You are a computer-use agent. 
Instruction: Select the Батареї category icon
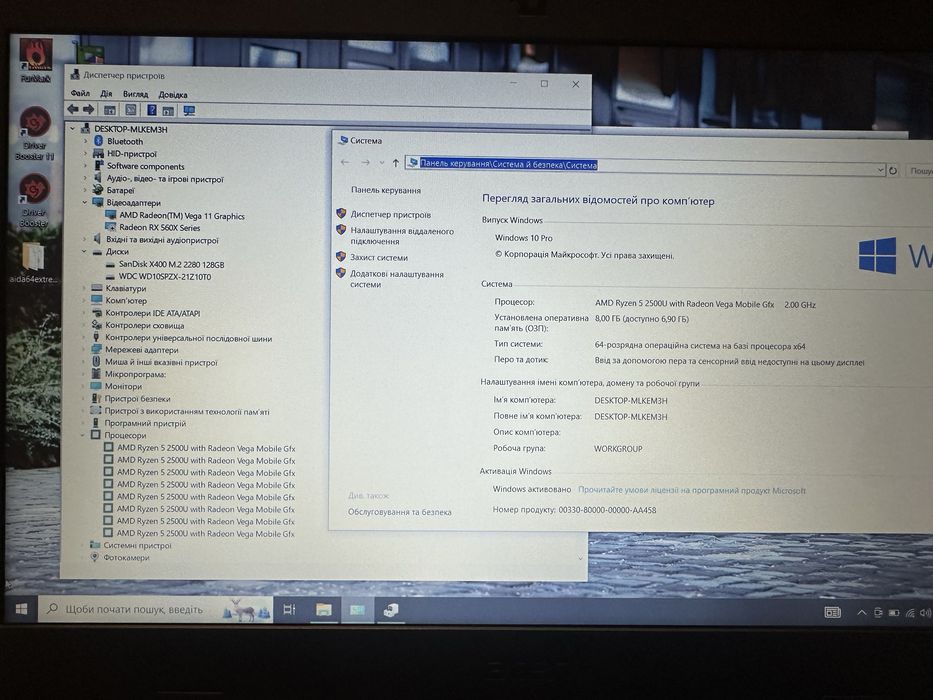[x=98, y=190]
